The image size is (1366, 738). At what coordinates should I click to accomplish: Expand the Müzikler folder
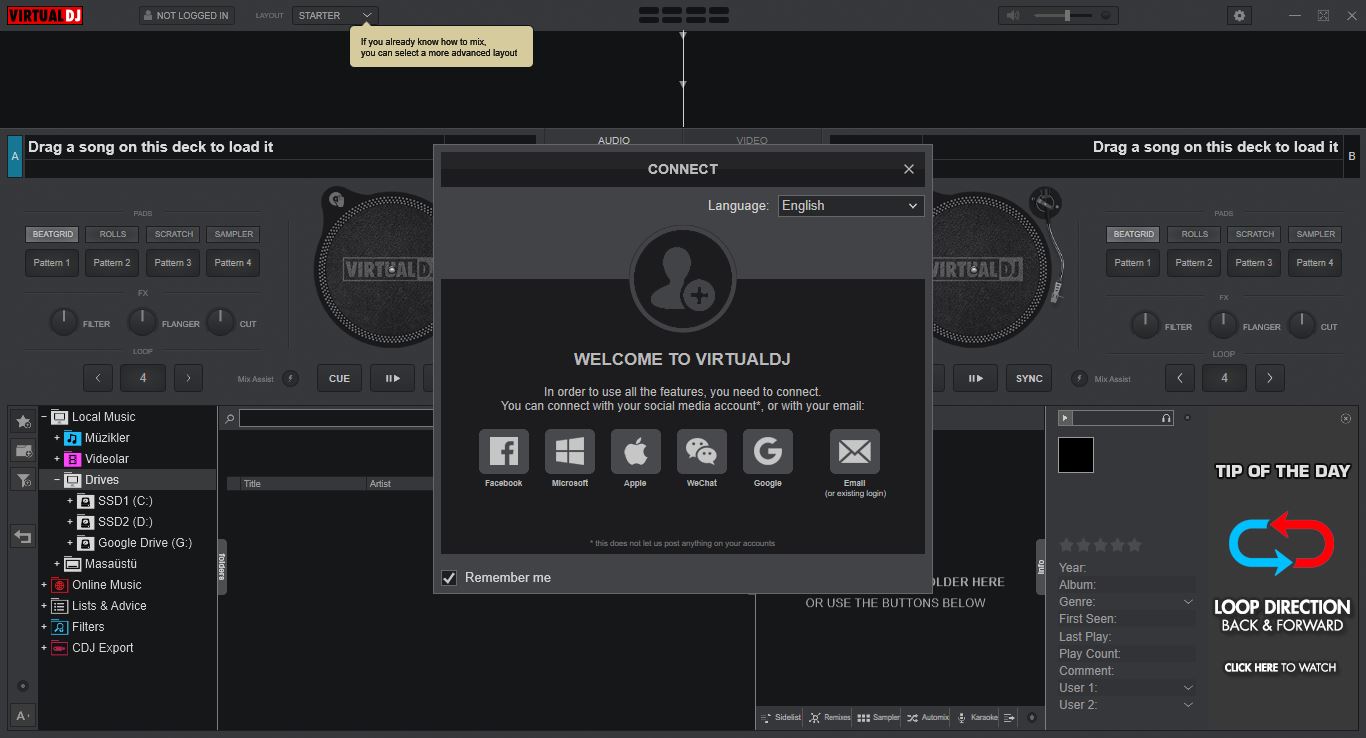pyautogui.click(x=57, y=438)
